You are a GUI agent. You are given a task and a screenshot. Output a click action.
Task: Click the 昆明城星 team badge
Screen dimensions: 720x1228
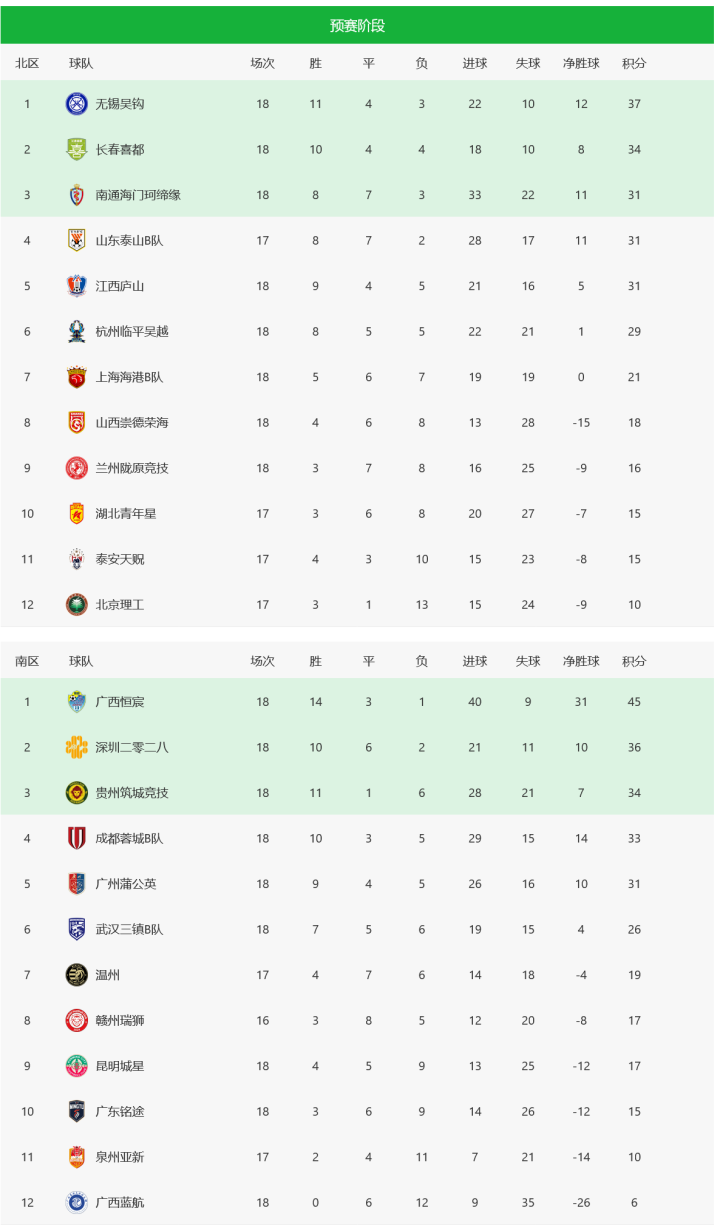pyautogui.click(x=77, y=1066)
